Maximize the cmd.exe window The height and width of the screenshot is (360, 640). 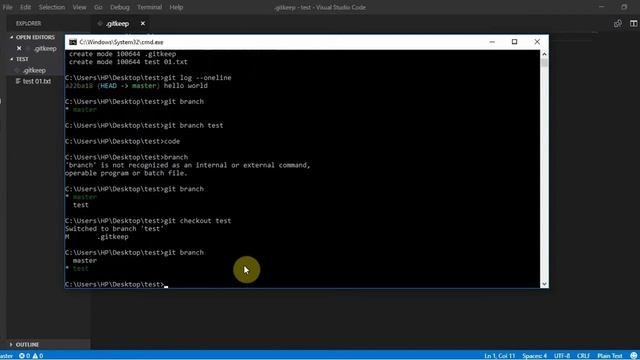[514, 42]
